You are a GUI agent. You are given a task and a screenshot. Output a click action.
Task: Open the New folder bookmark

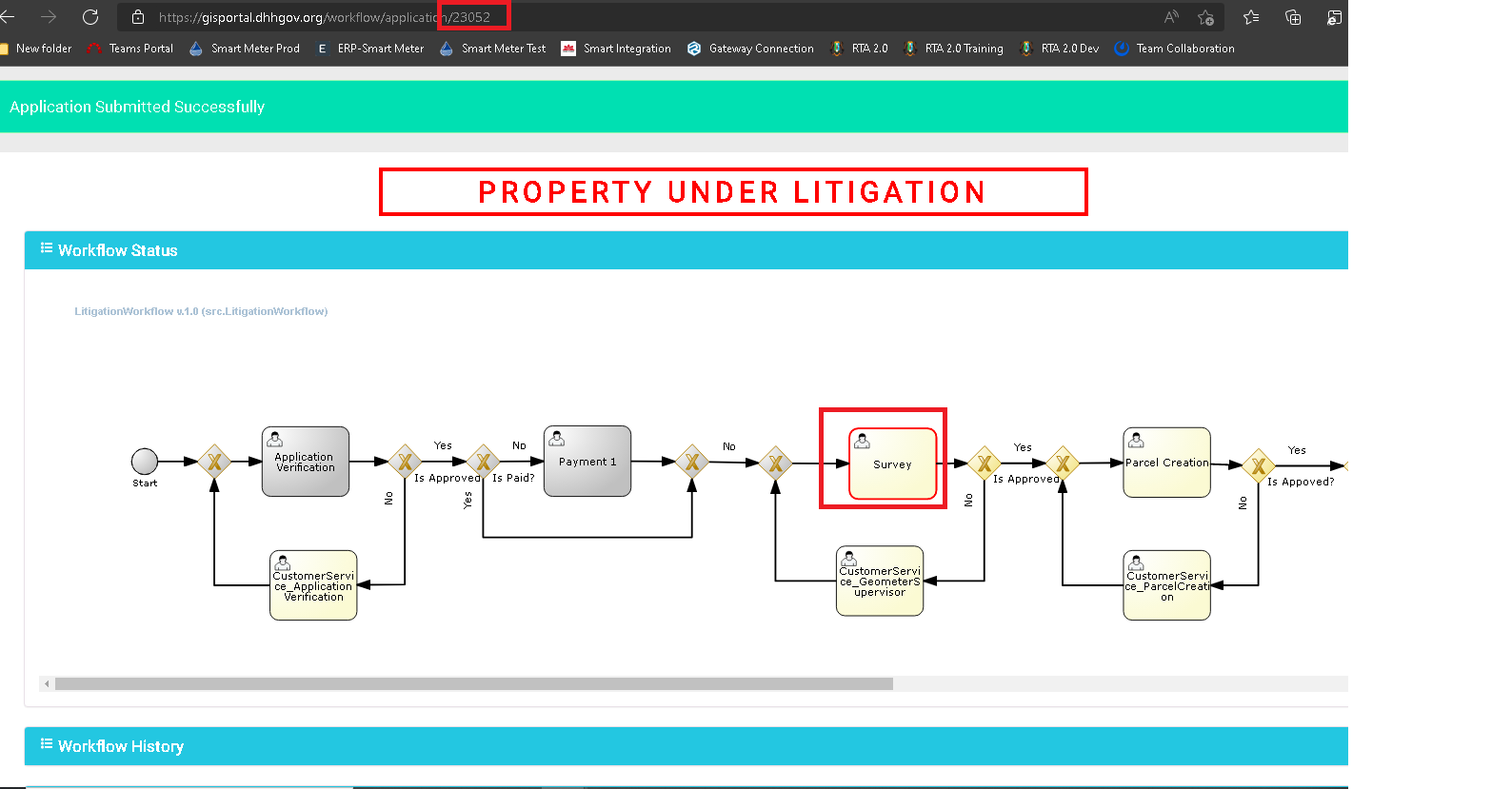click(36, 49)
